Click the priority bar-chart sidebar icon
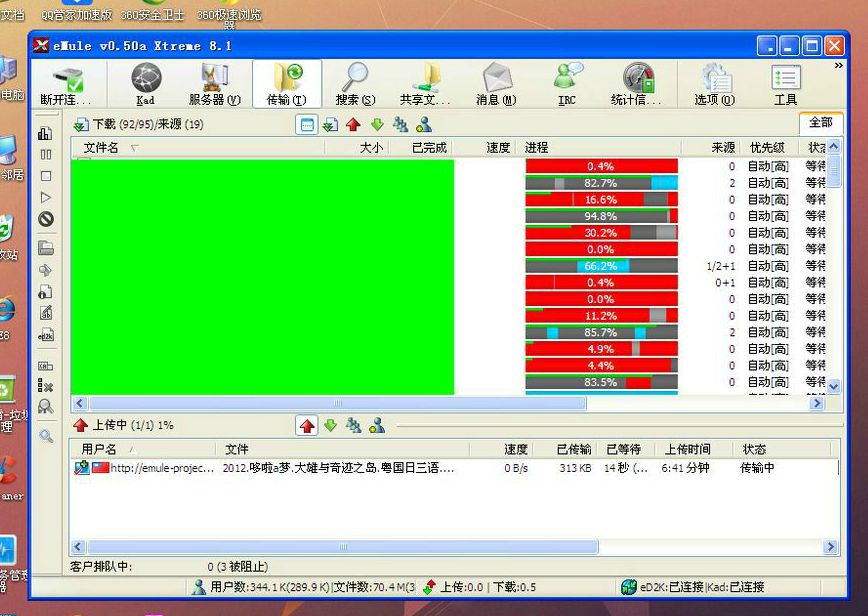Image resolution: width=868 pixels, height=616 pixels. (x=45, y=133)
